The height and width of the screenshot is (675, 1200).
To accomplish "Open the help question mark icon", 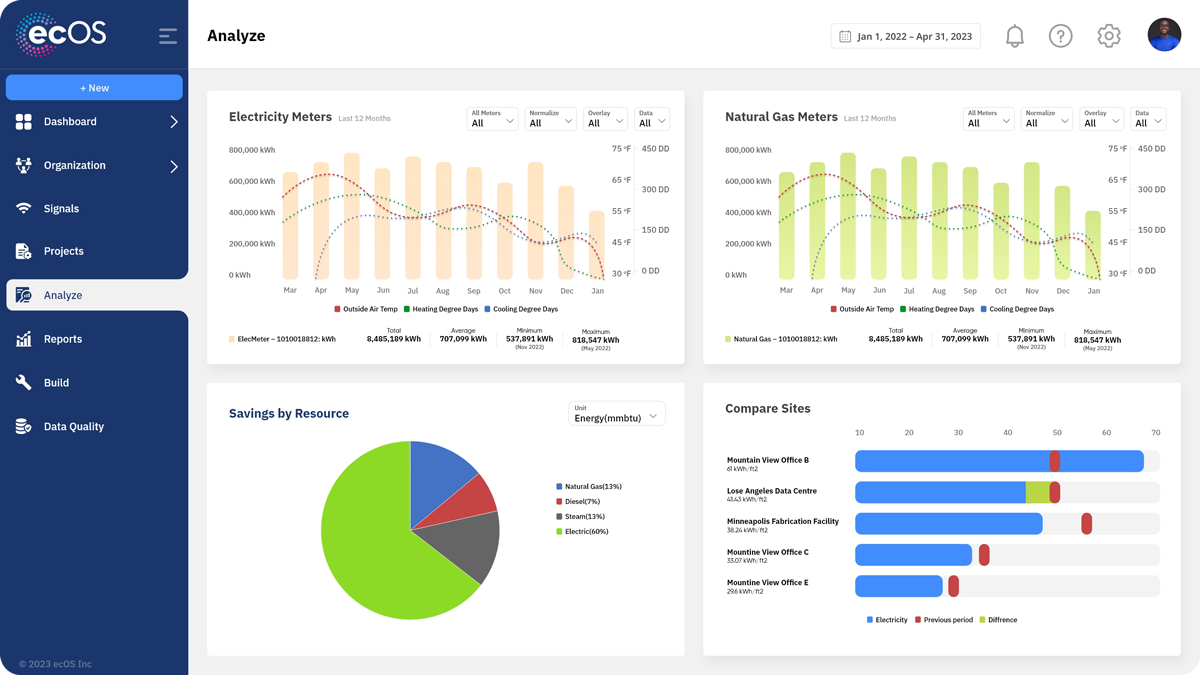I will [x=1060, y=36].
